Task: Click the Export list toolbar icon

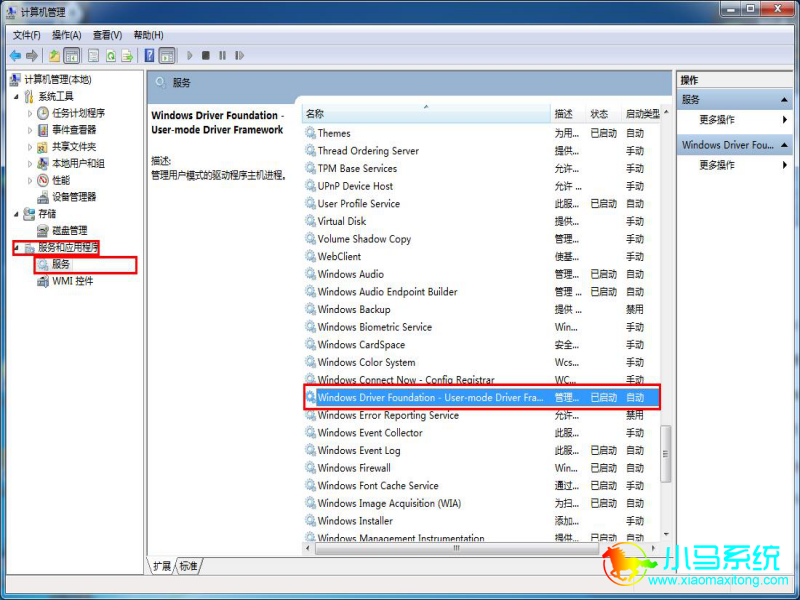Action: pyautogui.click(x=127, y=56)
